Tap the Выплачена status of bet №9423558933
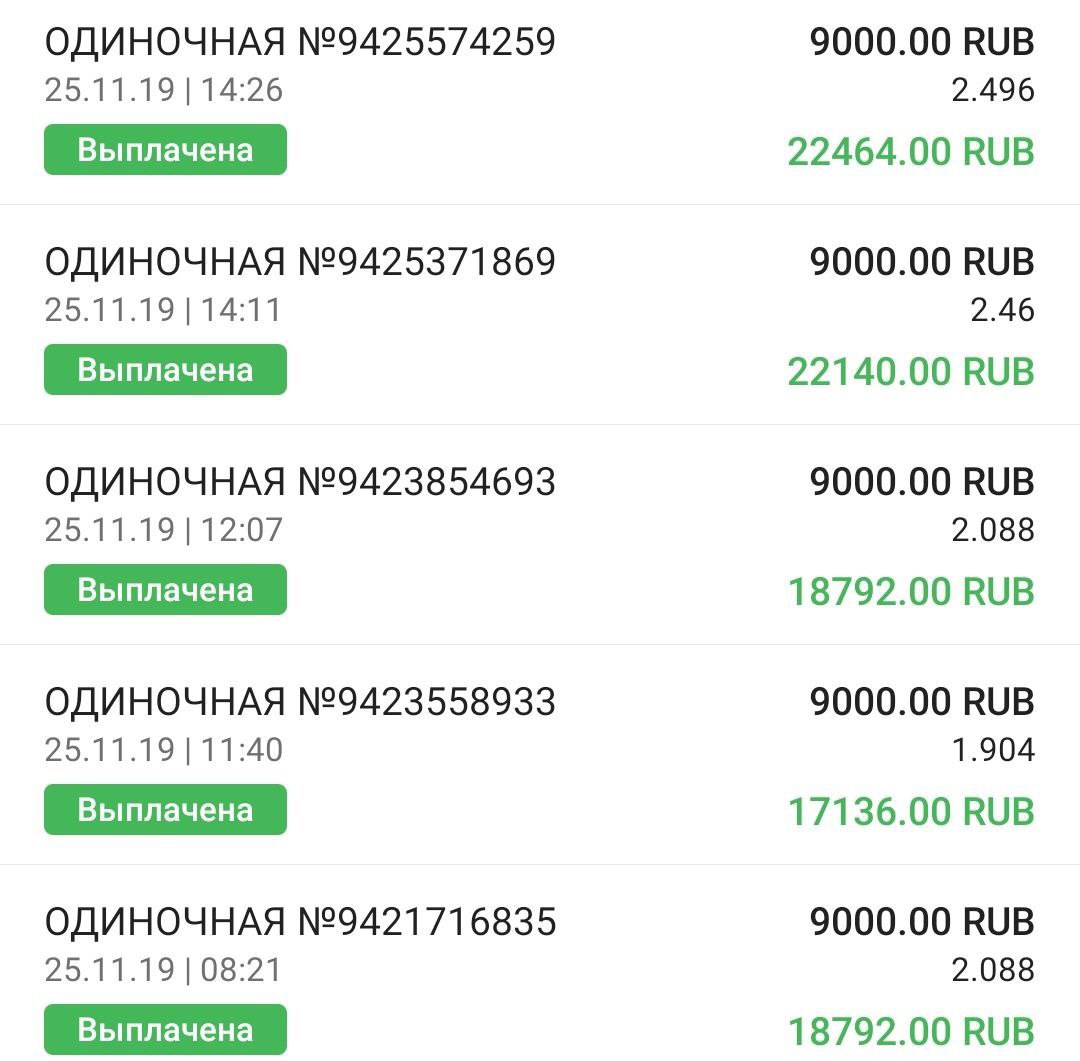Viewport: 1080px width, 1061px height. 165,810
